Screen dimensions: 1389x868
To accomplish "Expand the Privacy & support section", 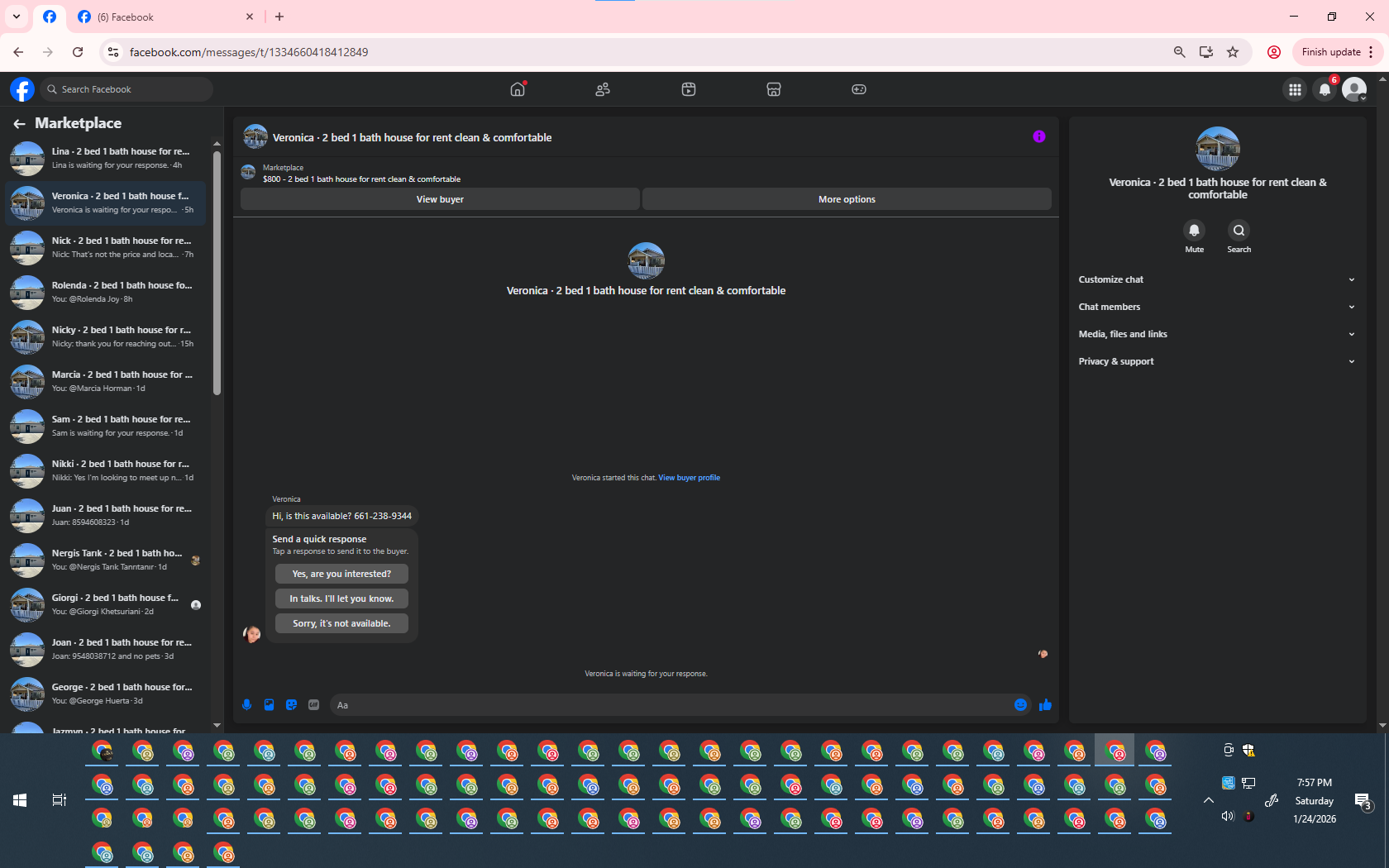I will click(1217, 361).
